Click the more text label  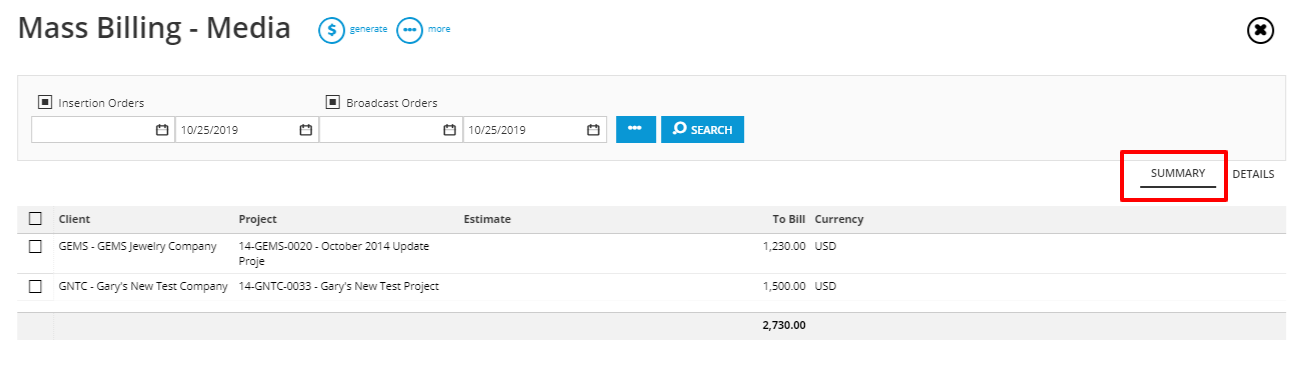(439, 29)
